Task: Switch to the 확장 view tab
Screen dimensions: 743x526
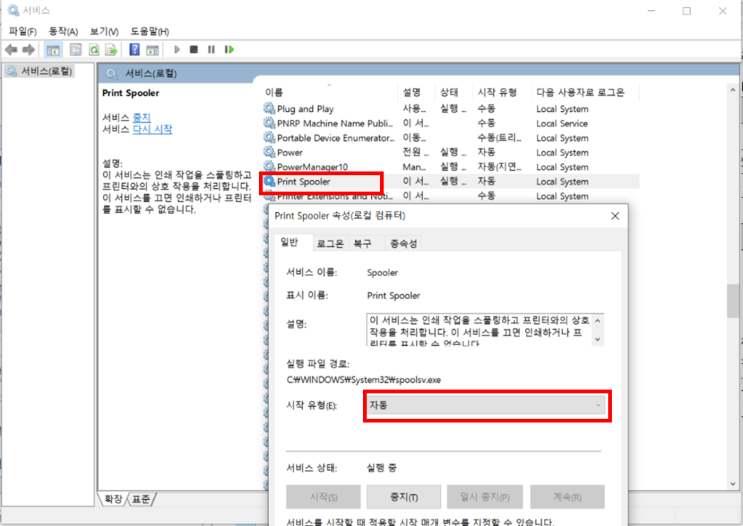Action: pyautogui.click(x=113, y=499)
